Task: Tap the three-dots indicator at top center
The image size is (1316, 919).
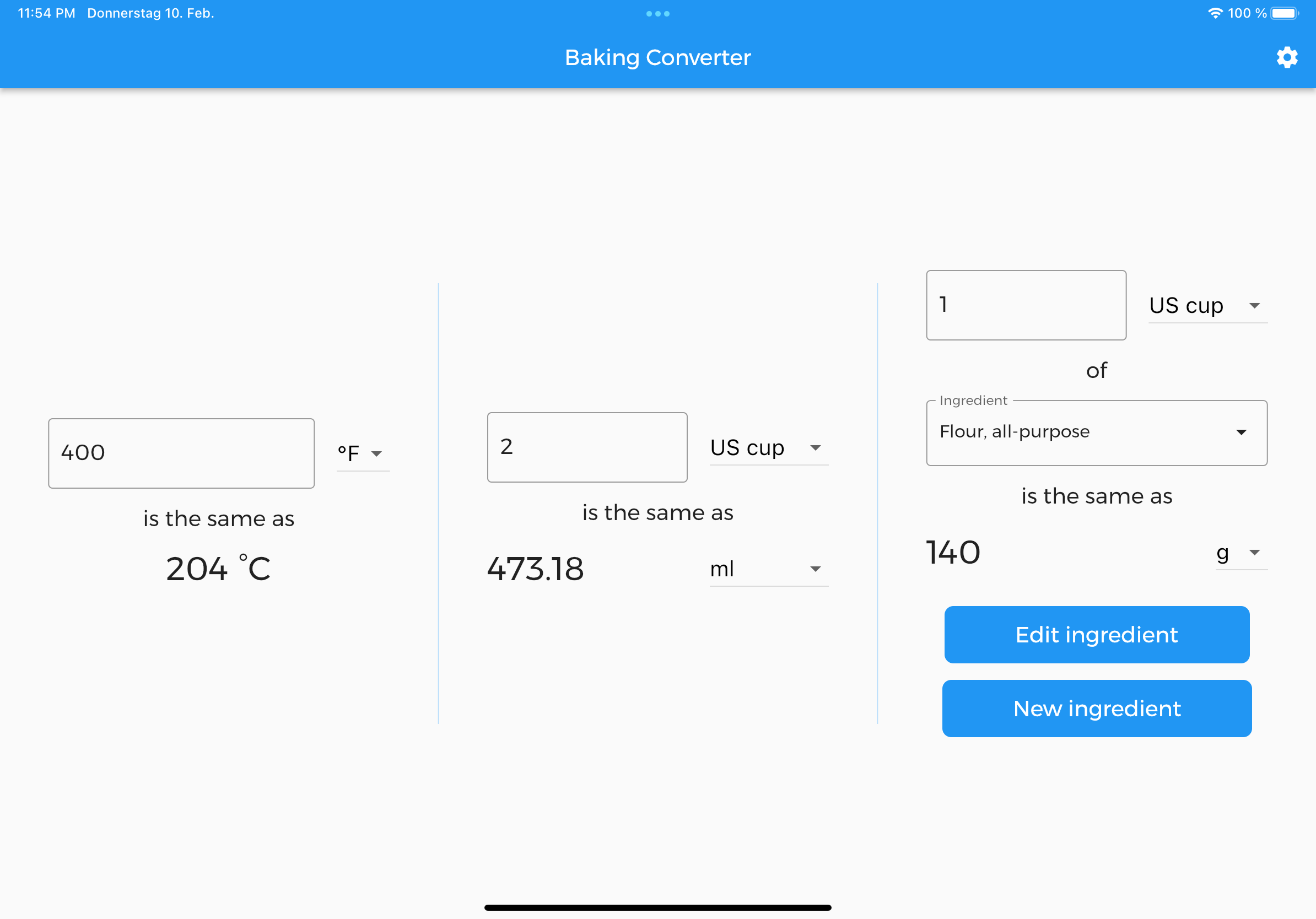Action: (x=657, y=13)
